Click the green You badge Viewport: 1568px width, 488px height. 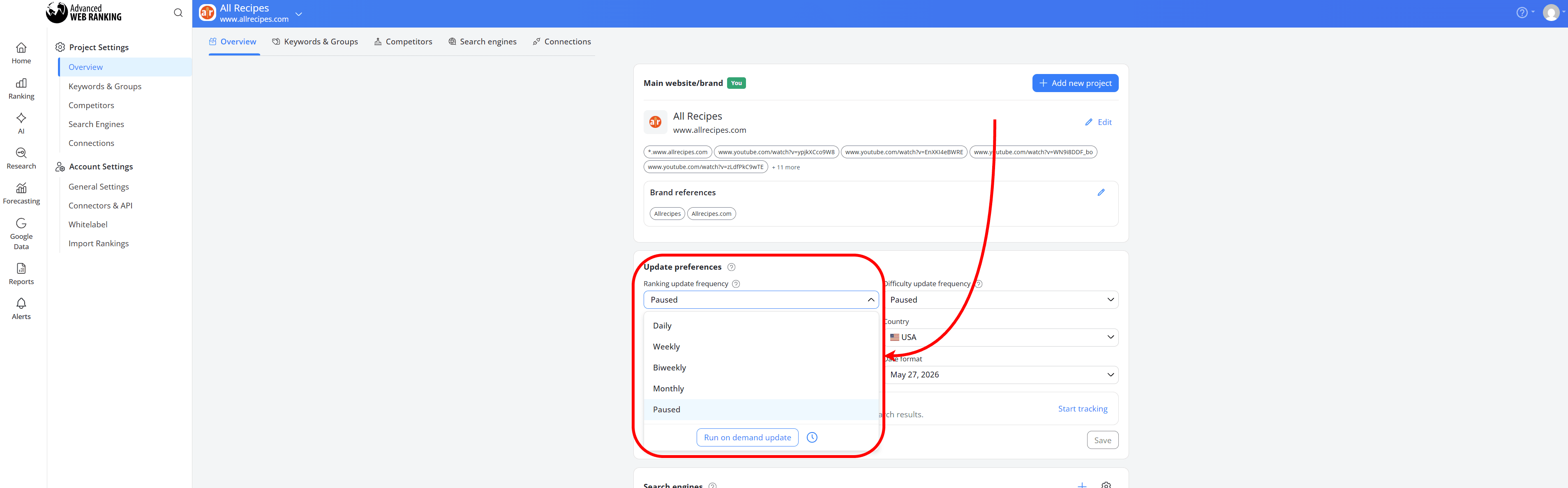point(736,83)
